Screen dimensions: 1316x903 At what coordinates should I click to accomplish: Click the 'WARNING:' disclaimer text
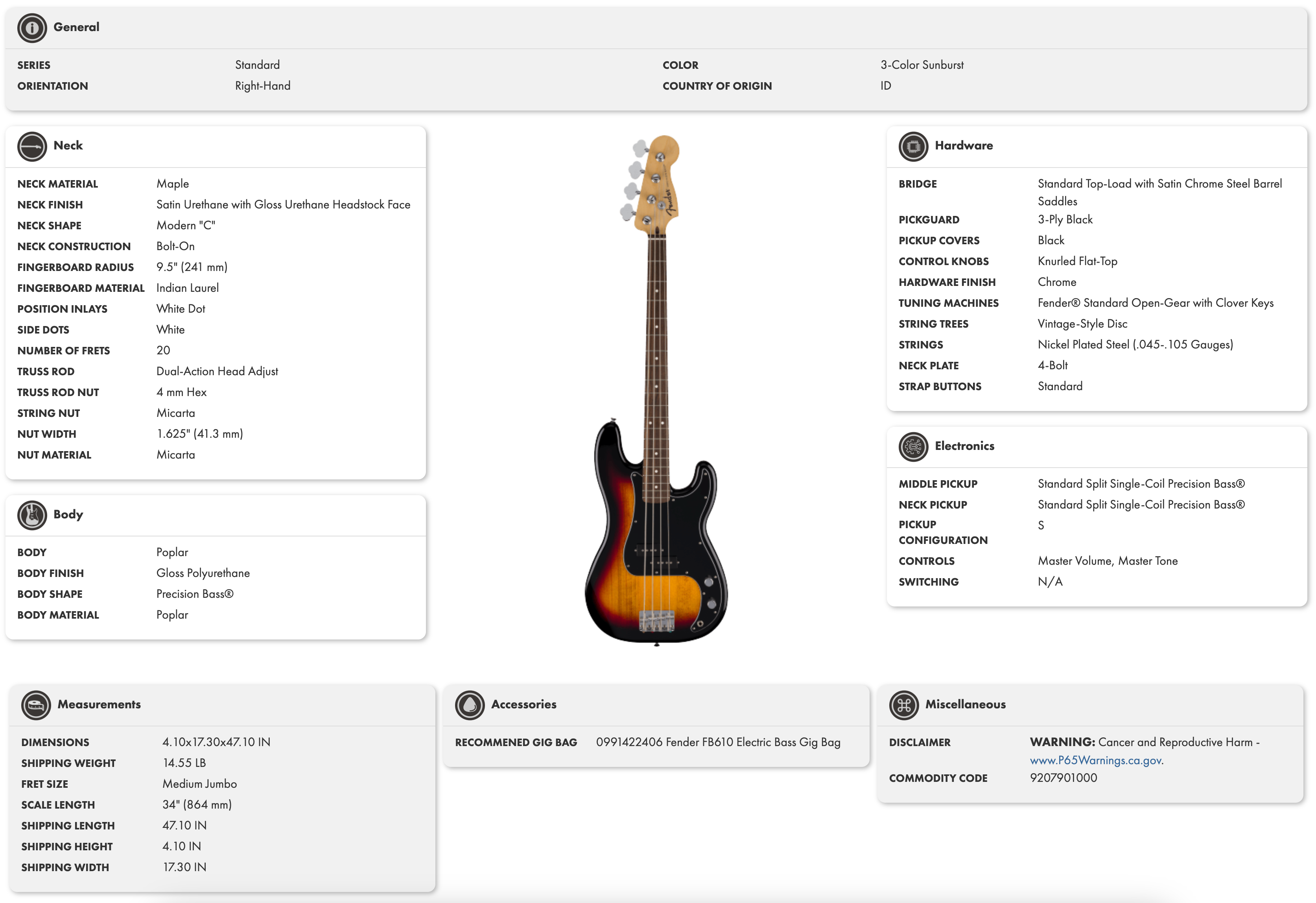pos(1062,742)
